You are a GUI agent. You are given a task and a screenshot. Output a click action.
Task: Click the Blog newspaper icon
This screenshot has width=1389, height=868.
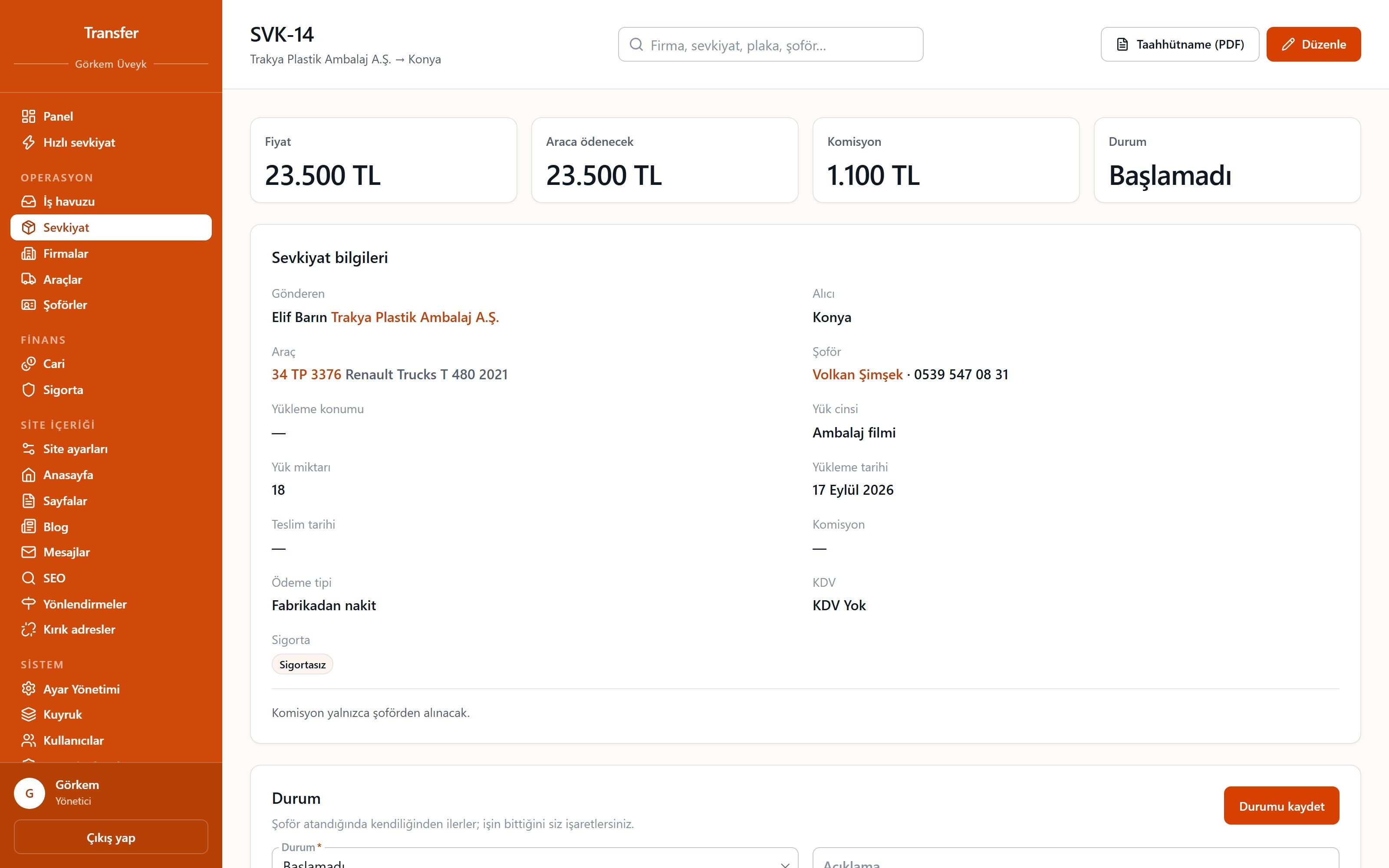(x=29, y=526)
